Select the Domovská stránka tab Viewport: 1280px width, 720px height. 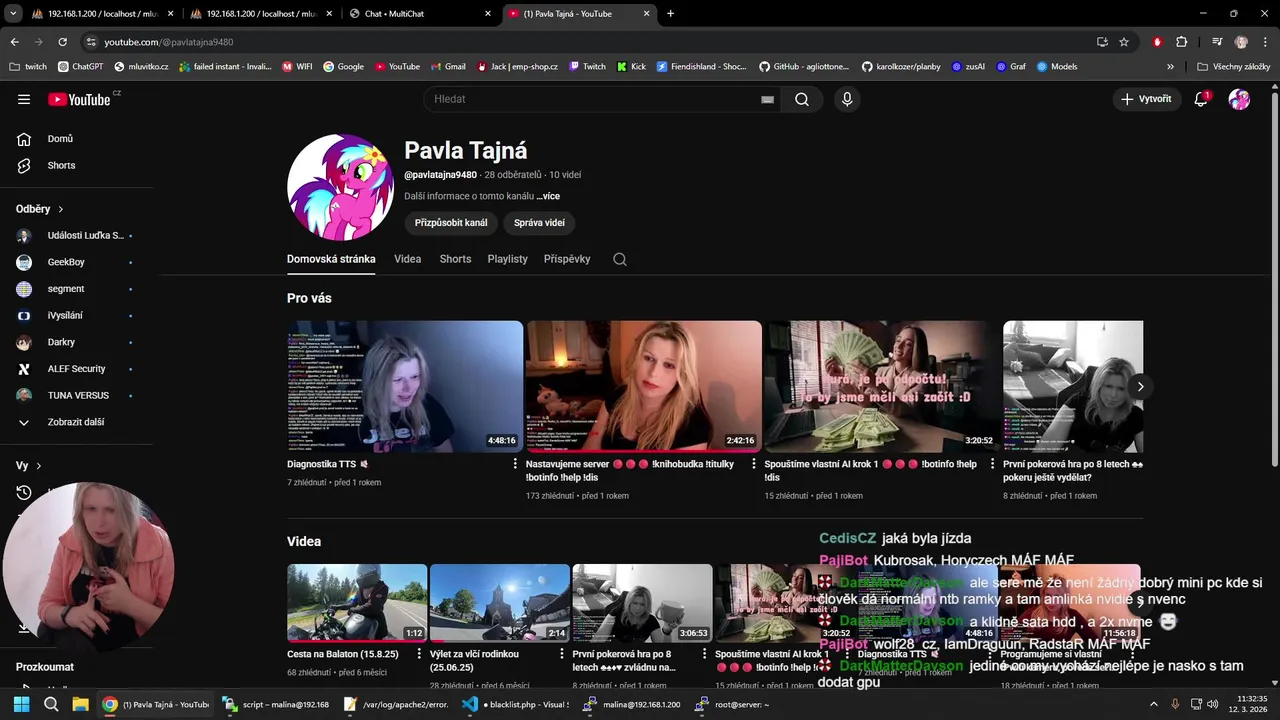331,259
